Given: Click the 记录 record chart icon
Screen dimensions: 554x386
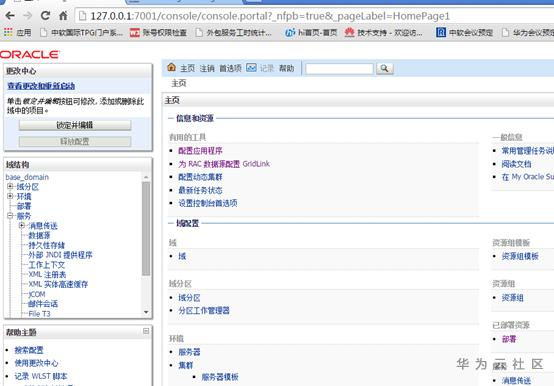Looking at the screenshot, I should [251, 67].
